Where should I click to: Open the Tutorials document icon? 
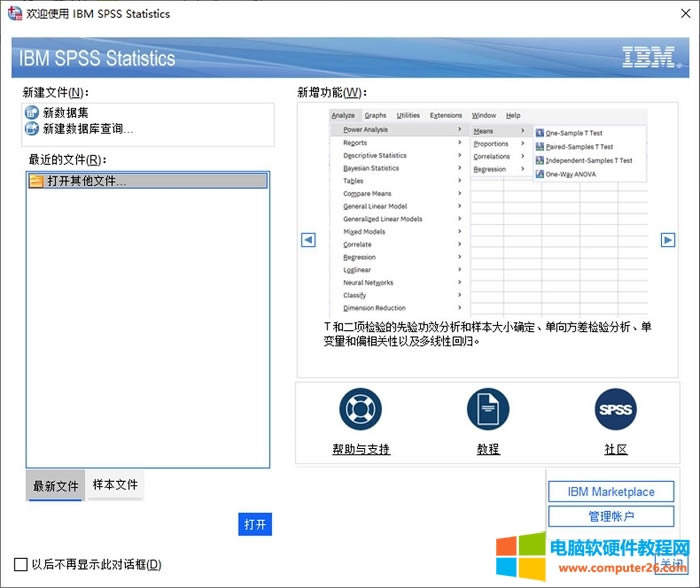click(488, 409)
